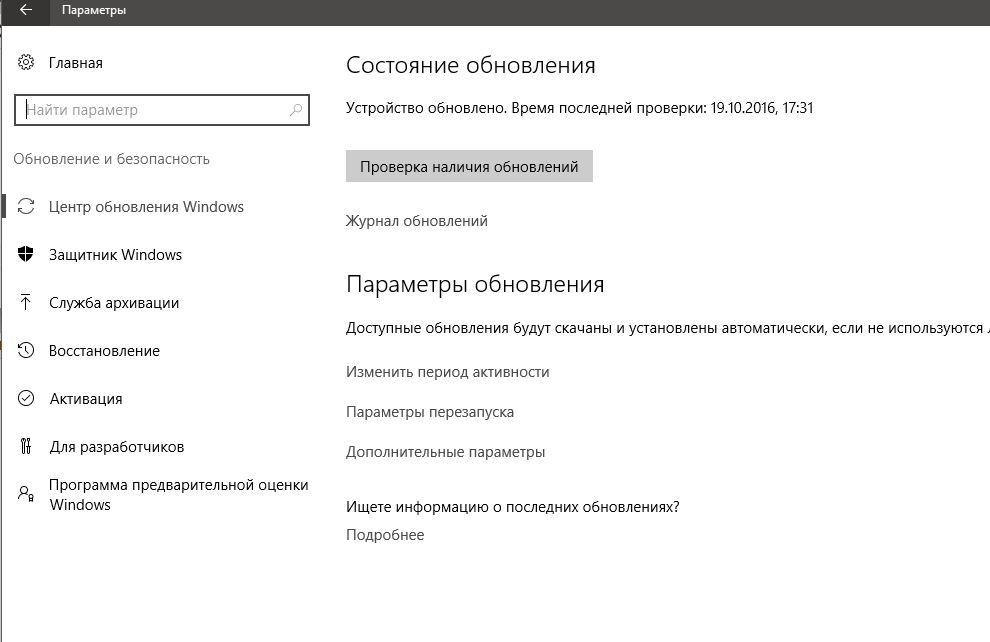Open Параметры перезапуска link
The width and height of the screenshot is (990, 642).
tap(430, 412)
